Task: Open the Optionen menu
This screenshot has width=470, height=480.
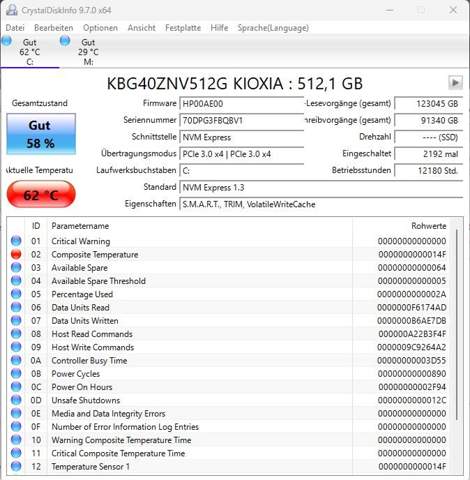Action: click(100, 28)
